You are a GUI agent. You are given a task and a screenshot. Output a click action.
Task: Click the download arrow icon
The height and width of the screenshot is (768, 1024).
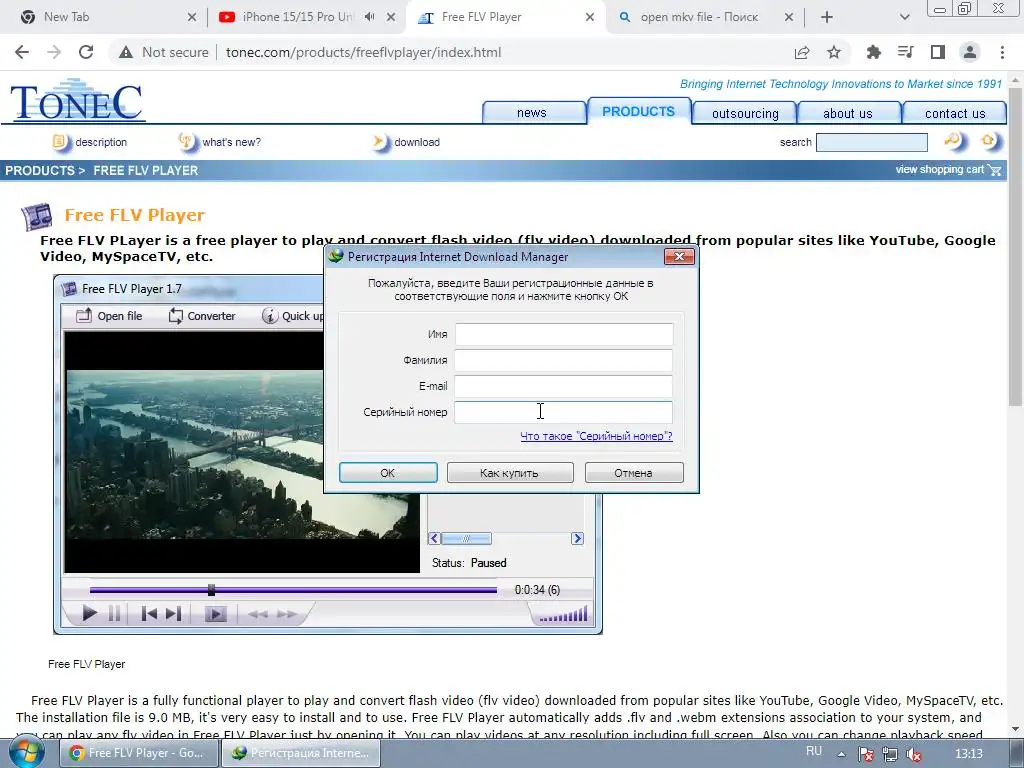pos(379,141)
